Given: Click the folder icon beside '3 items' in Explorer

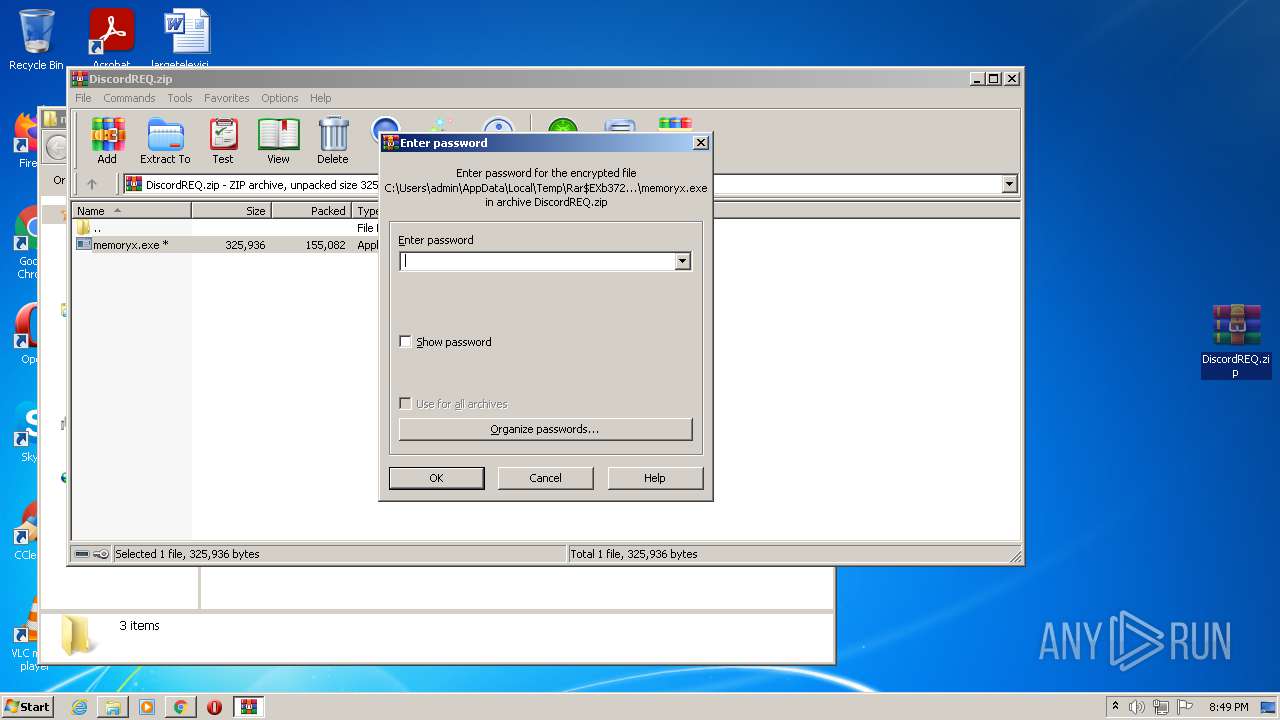Looking at the screenshot, I should tap(77, 635).
